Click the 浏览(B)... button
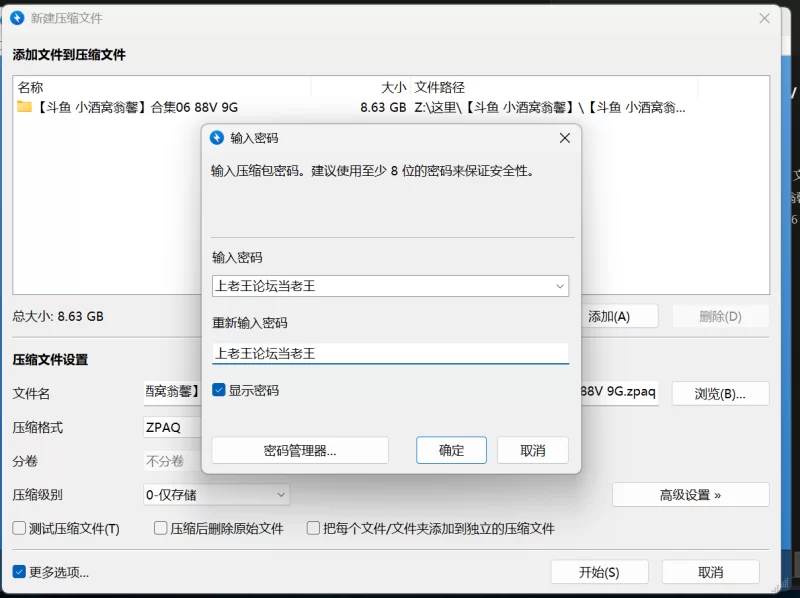The image size is (800, 598). [720, 393]
